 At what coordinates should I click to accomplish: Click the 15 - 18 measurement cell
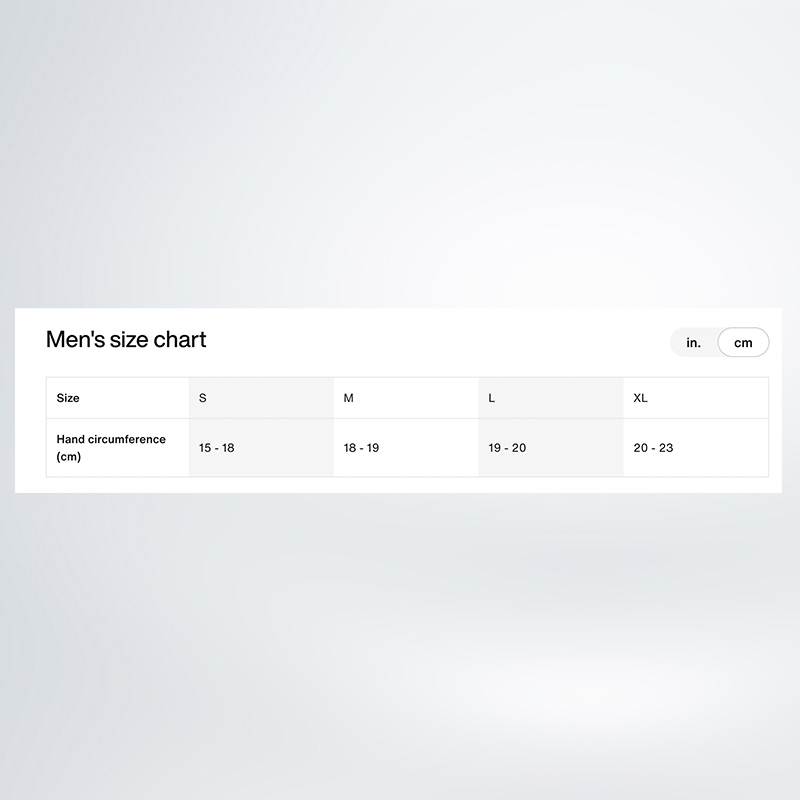point(261,448)
